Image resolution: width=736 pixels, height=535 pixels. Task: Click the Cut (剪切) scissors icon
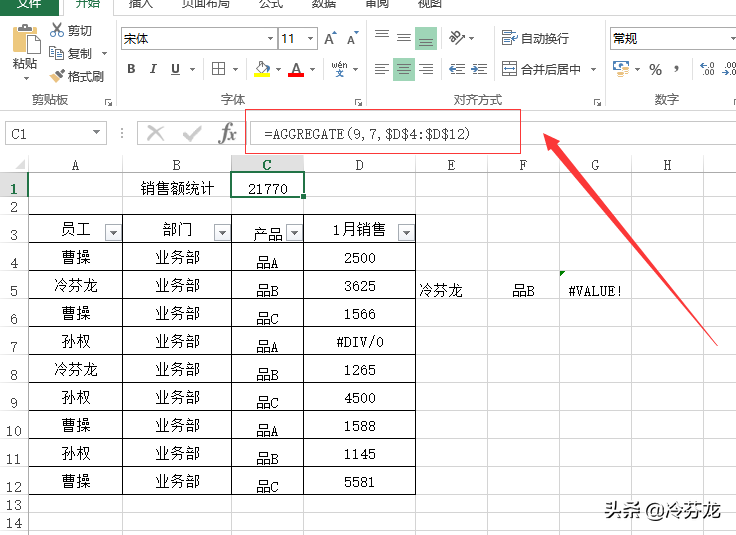(57, 30)
